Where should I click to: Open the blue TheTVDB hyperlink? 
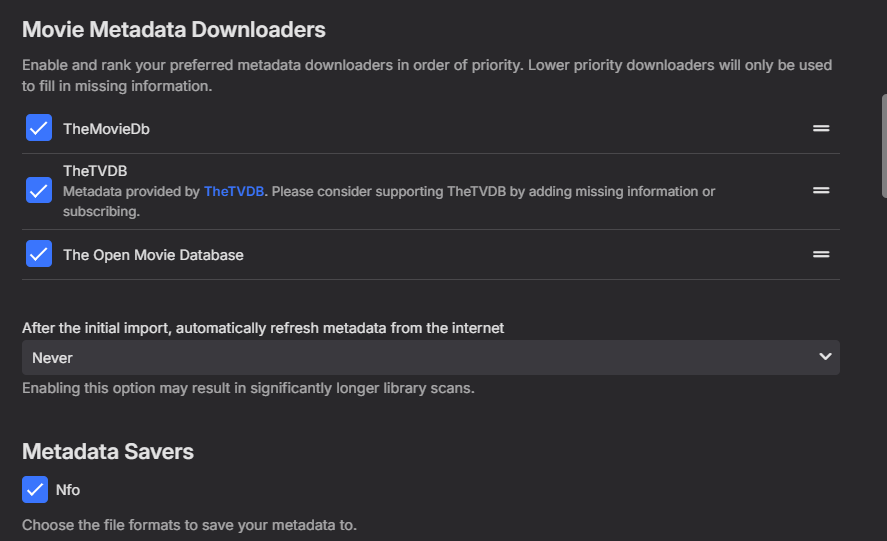pyautogui.click(x=234, y=191)
